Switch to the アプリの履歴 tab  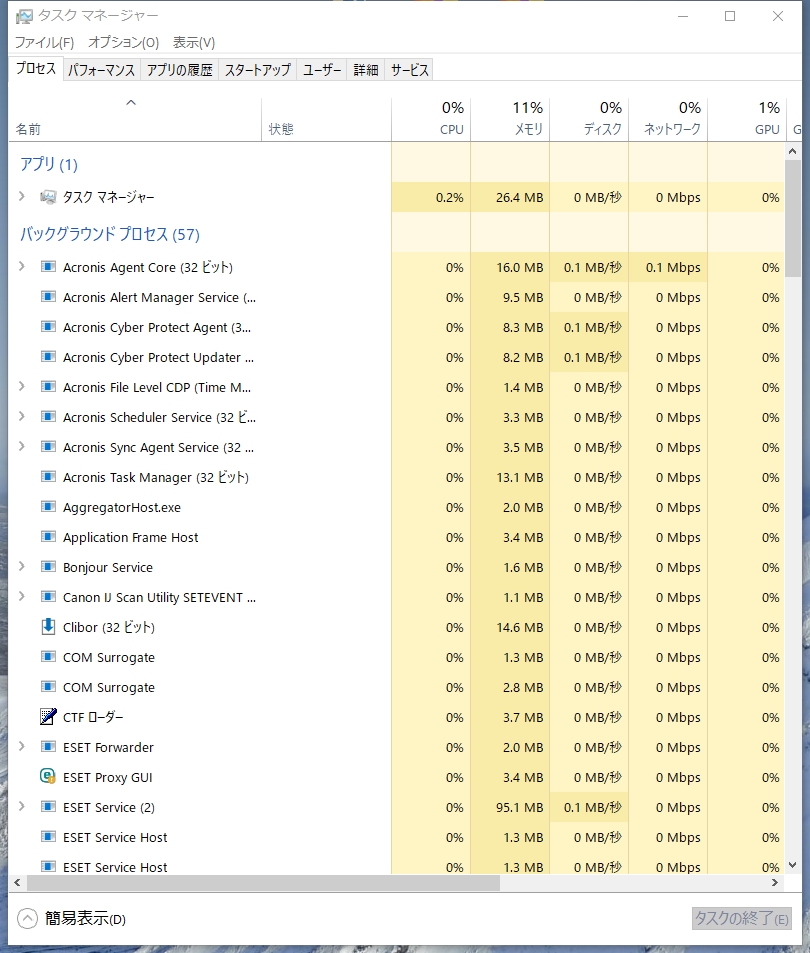179,70
